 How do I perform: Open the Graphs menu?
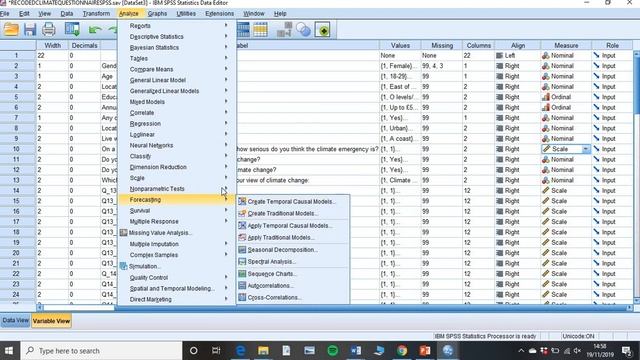(x=157, y=13)
